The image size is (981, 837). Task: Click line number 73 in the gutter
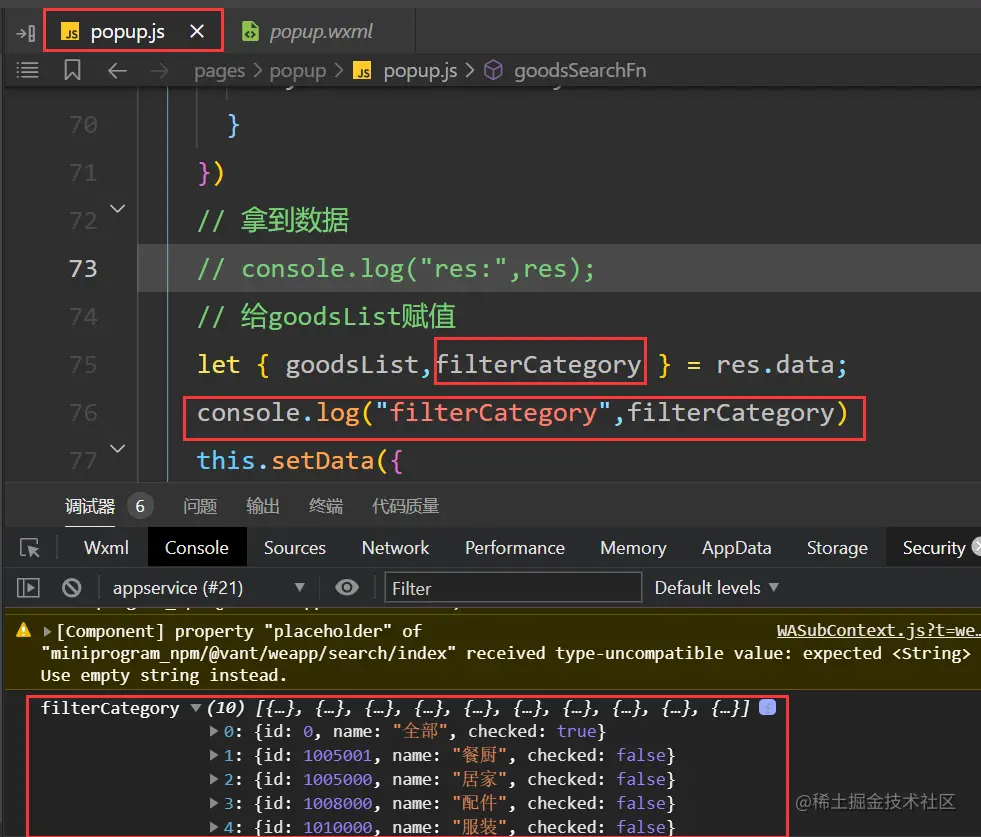click(x=83, y=268)
